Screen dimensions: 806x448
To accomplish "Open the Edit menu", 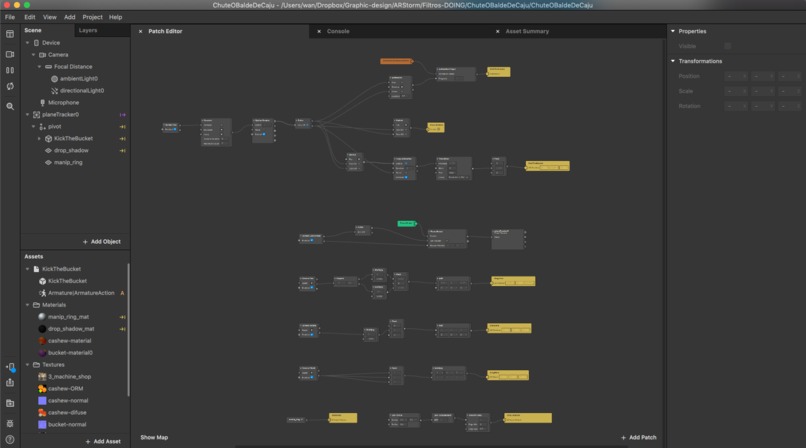I will (x=30, y=17).
